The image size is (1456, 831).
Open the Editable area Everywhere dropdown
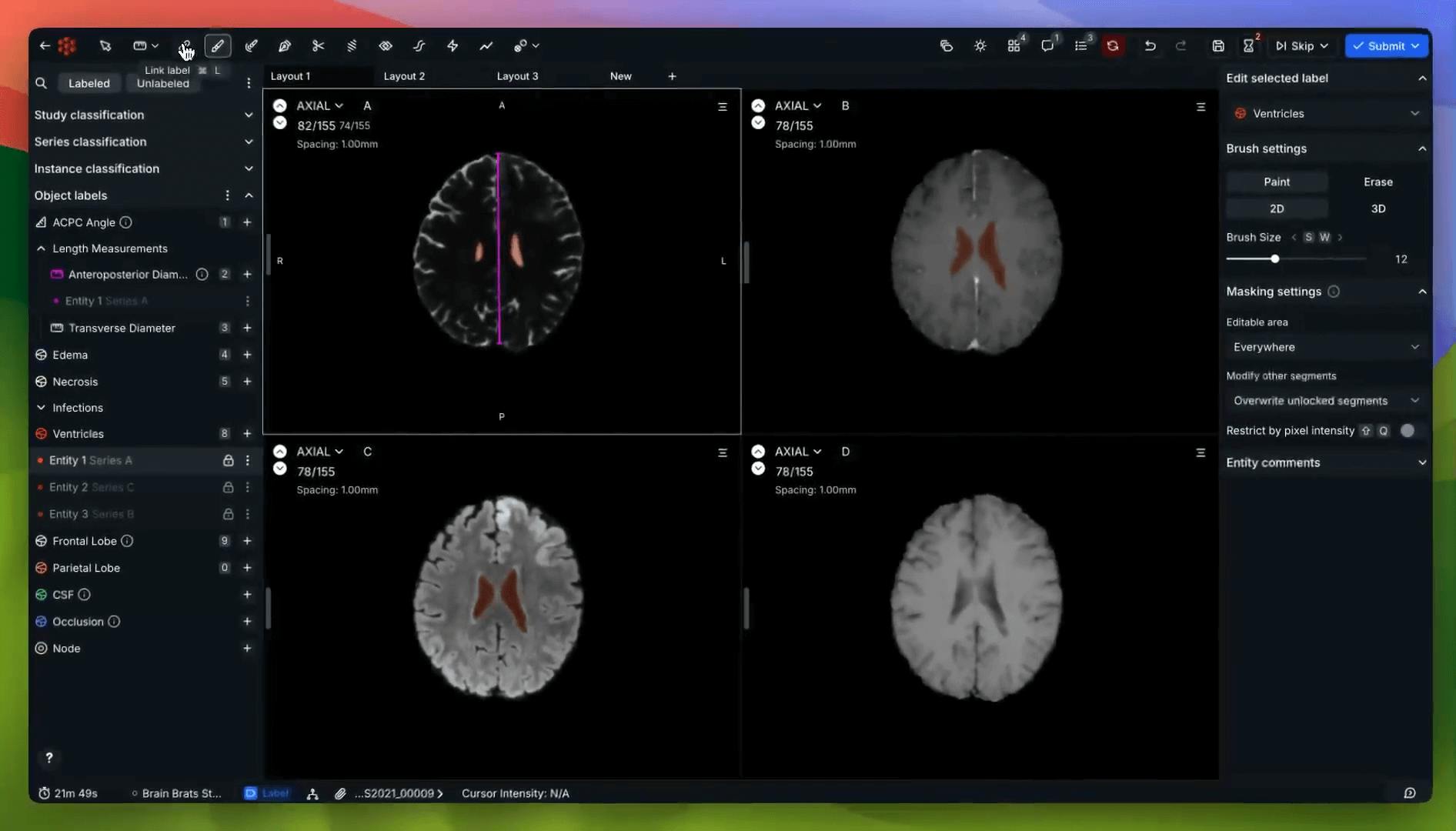pos(1326,347)
